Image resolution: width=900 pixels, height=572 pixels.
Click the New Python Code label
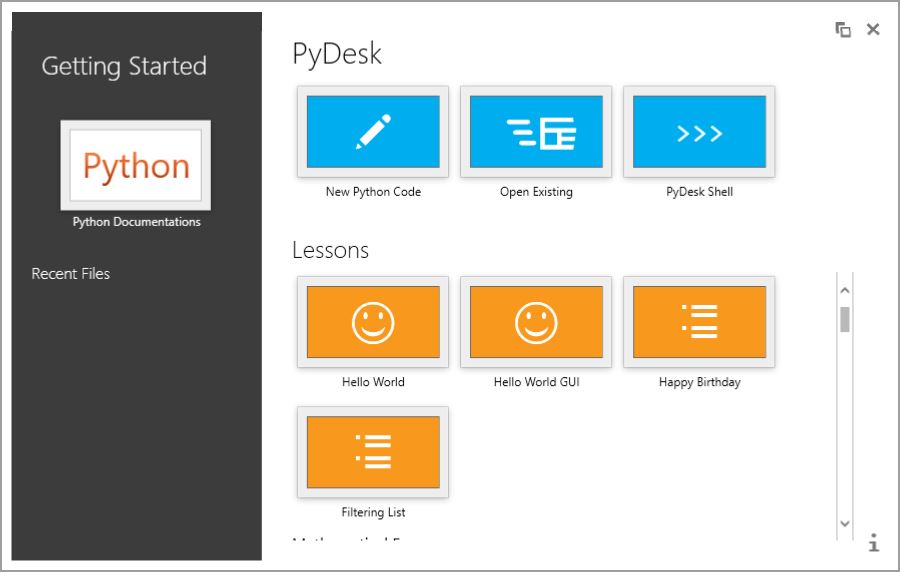tap(373, 192)
